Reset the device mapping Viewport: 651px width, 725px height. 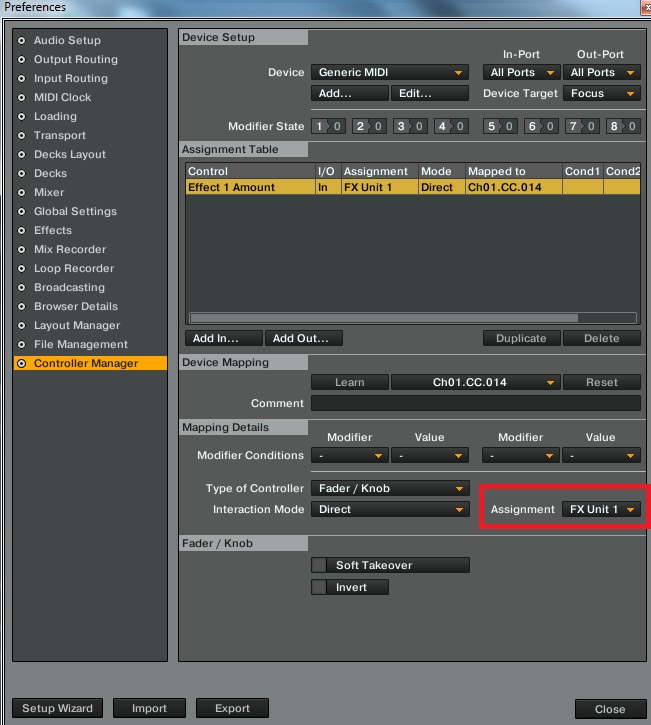(602, 382)
